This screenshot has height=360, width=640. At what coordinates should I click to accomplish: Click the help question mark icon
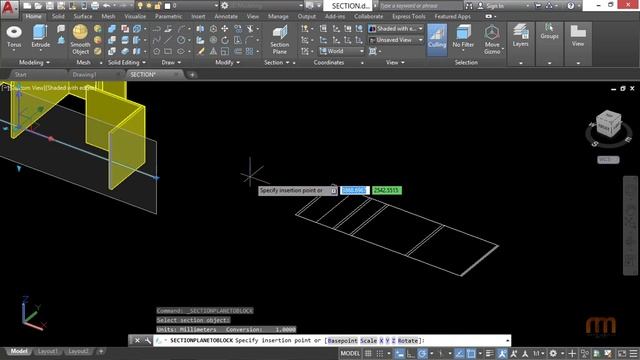coord(571,6)
